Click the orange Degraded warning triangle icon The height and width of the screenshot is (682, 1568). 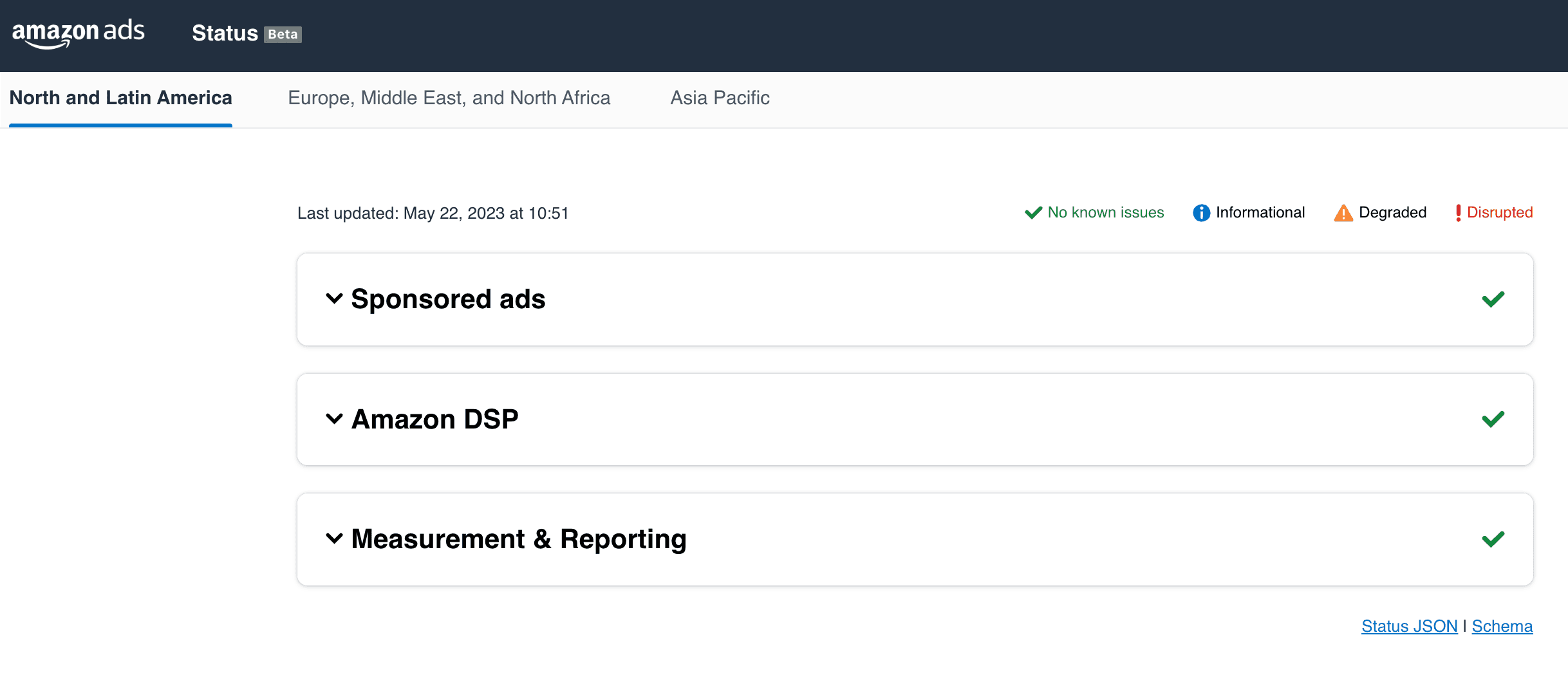(1343, 213)
